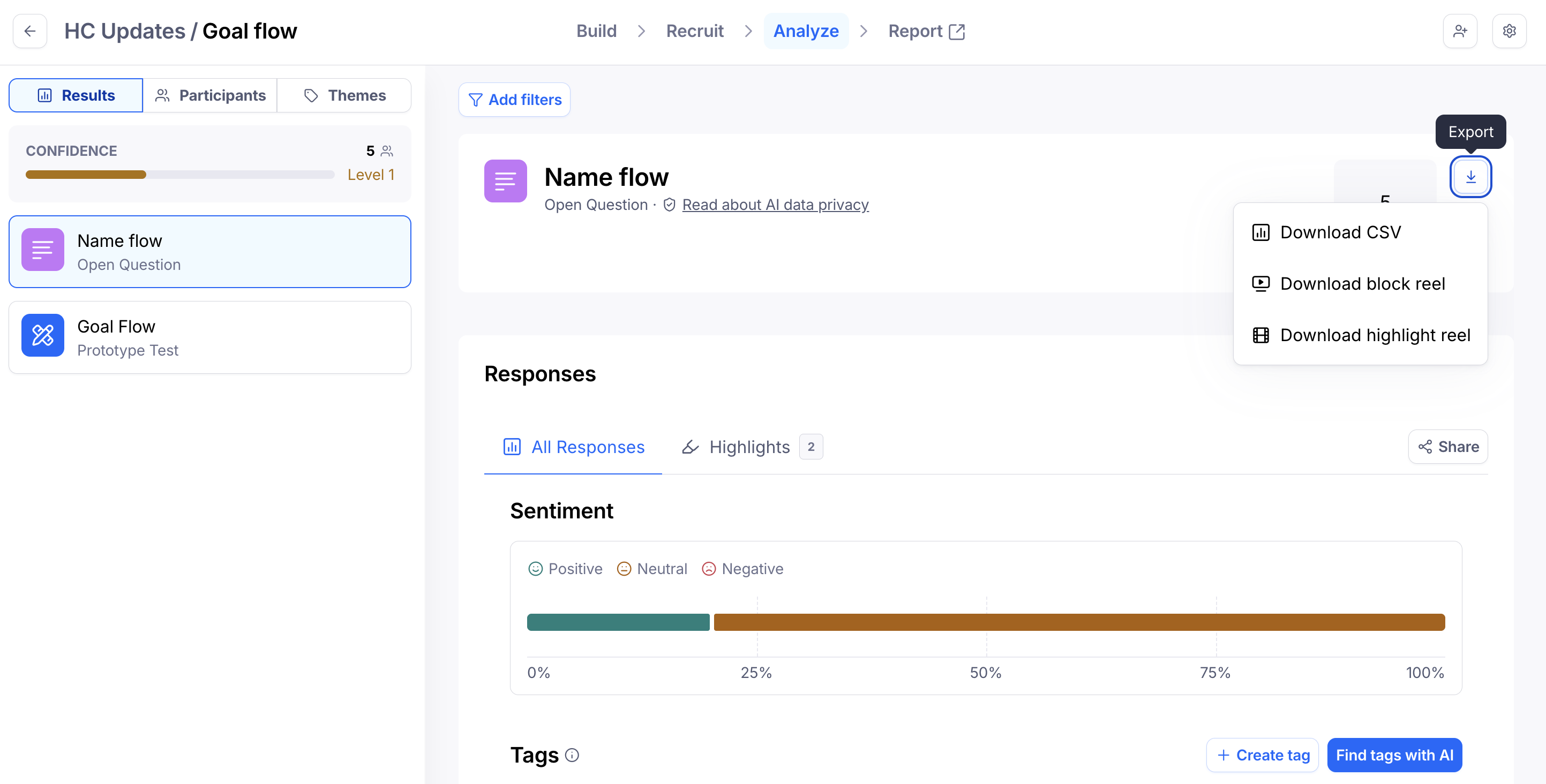Open Add filters dropdown
Image resolution: width=1546 pixels, height=784 pixels.
514,100
